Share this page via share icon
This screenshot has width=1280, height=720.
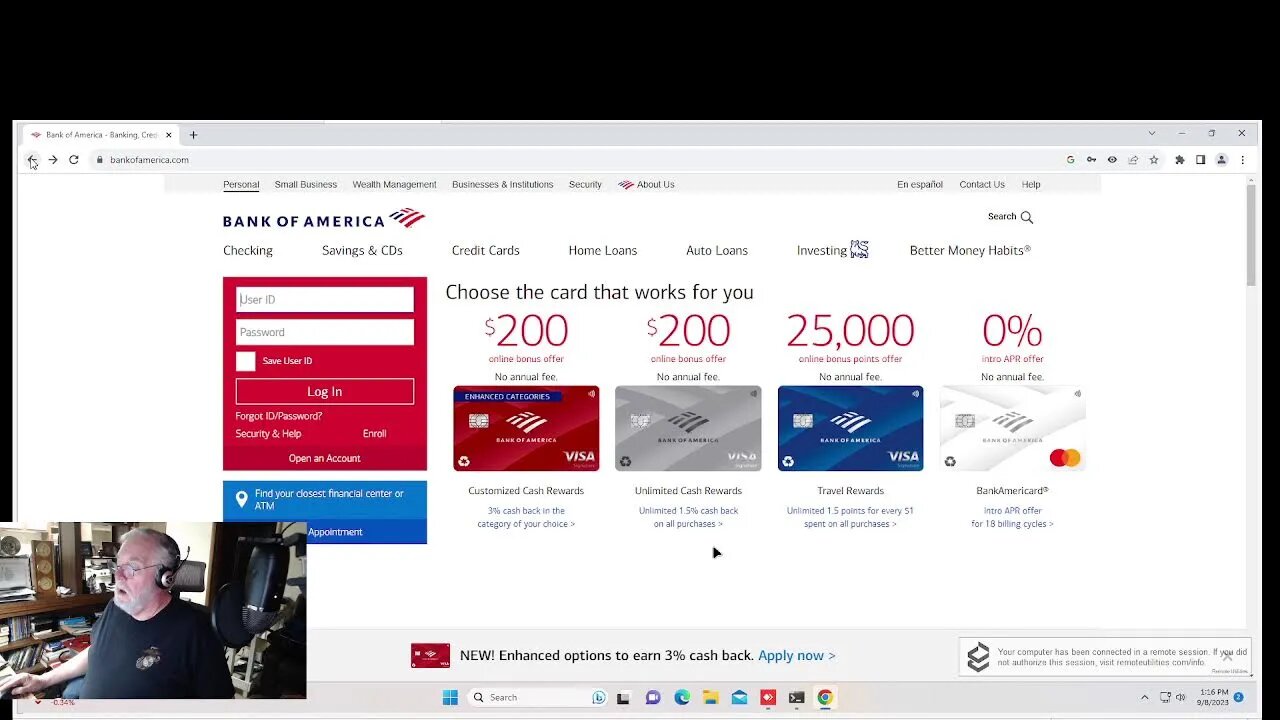tap(1133, 160)
